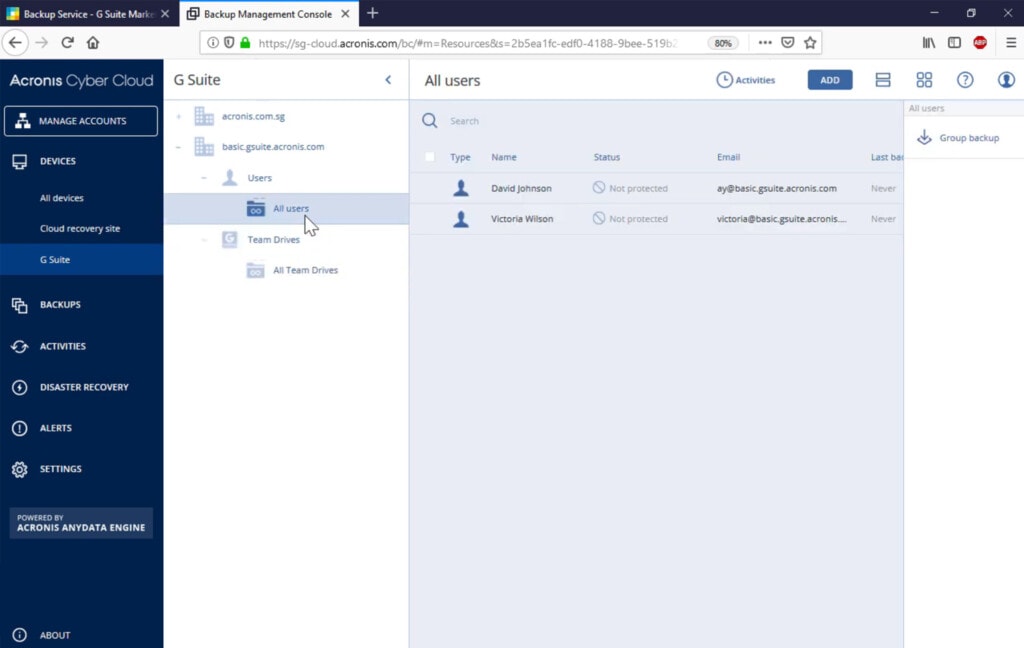Viewport: 1024px width, 648px height.
Task: Click the Devices monitor icon
Action: tap(20, 162)
